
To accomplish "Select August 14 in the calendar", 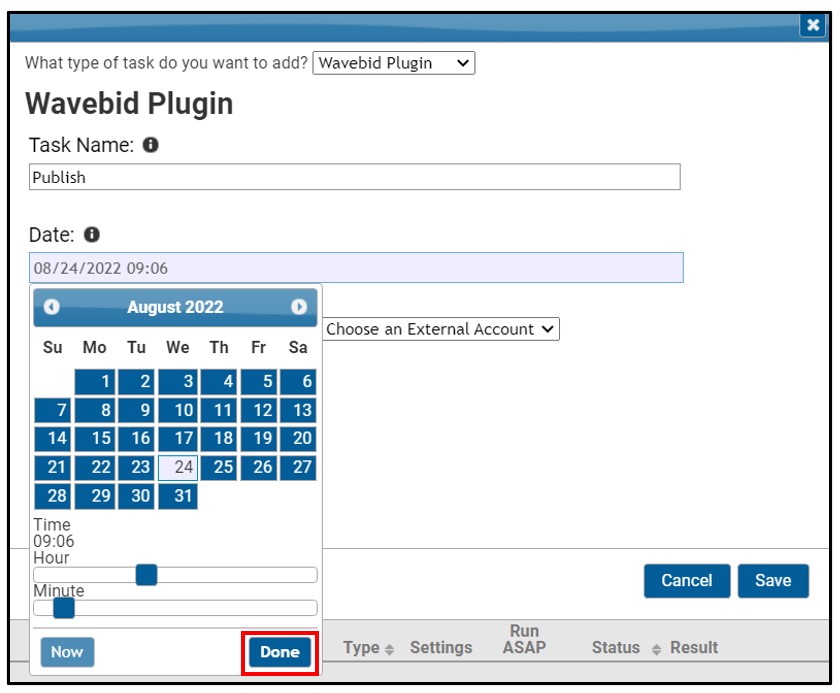I will click(x=52, y=439).
